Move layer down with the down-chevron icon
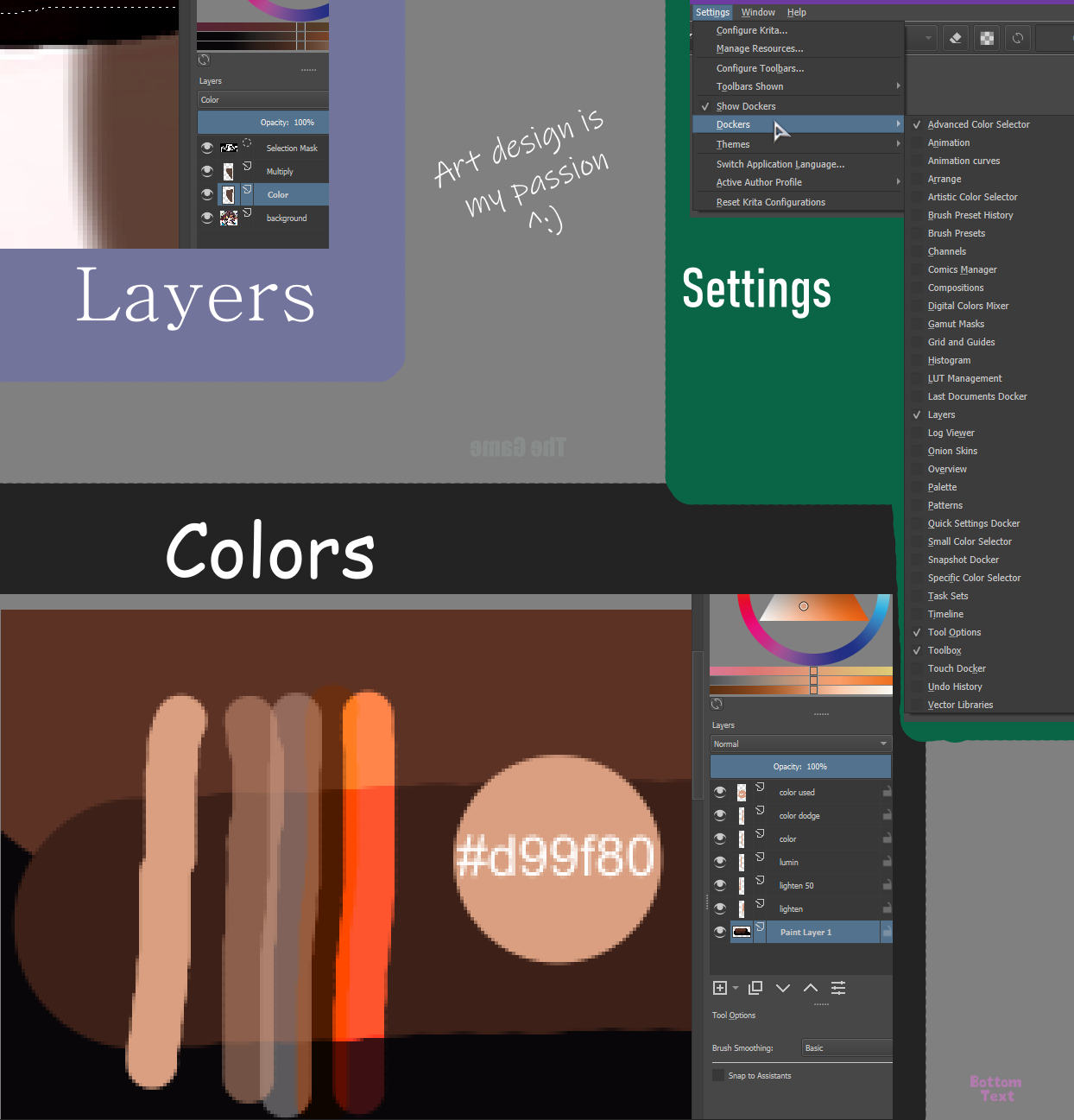The image size is (1074, 1120). point(783,988)
